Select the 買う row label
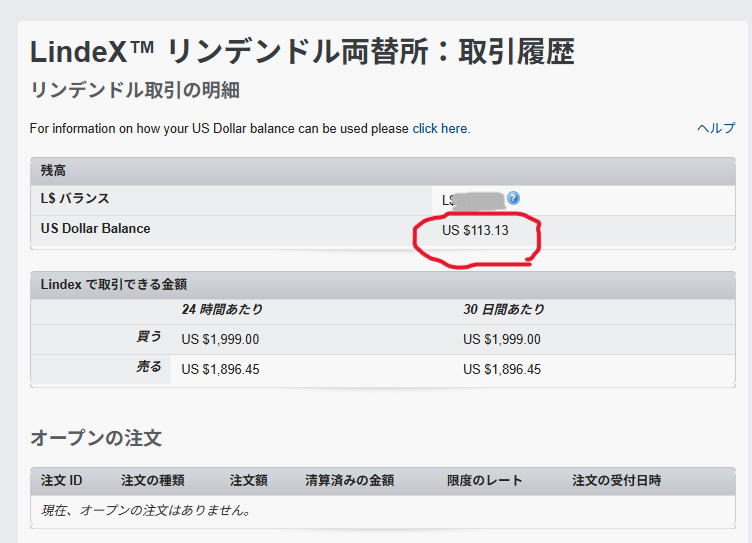752x543 pixels. point(148,339)
